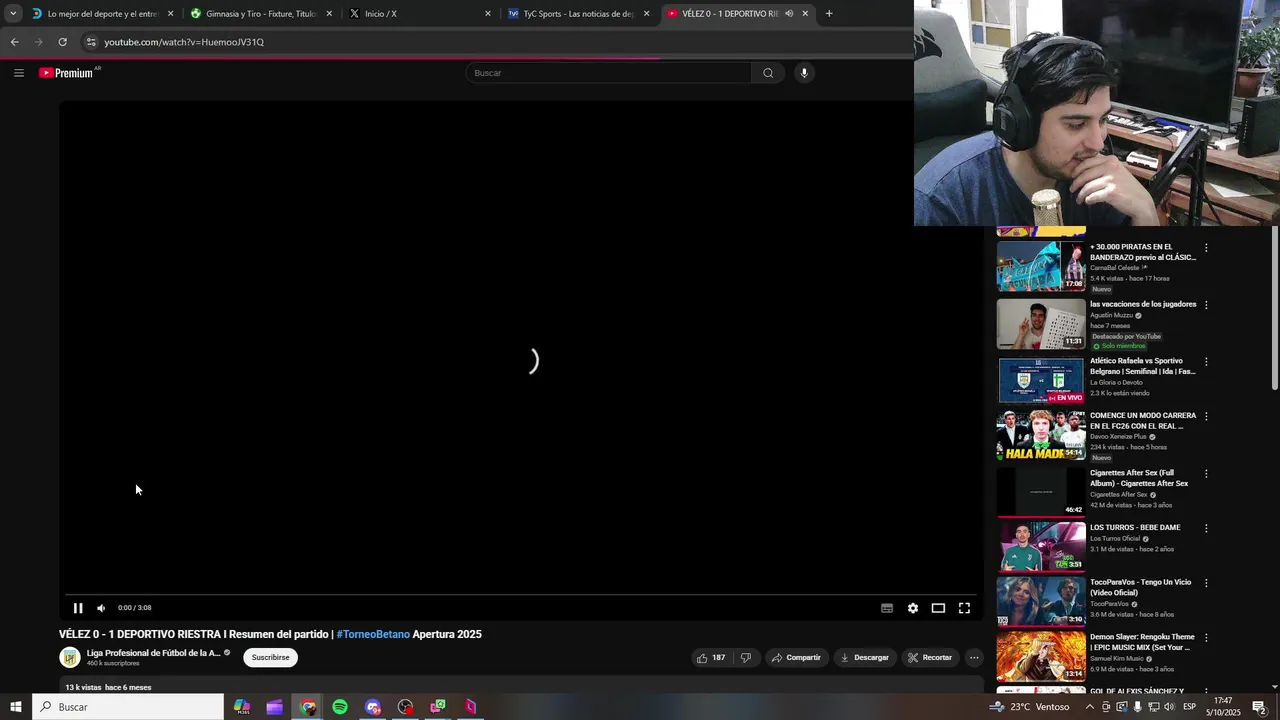The width and height of the screenshot is (1280, 720).
Task: Open Demon Slayer Rengoku Theme thumbnail
Action: [1041, 655]
